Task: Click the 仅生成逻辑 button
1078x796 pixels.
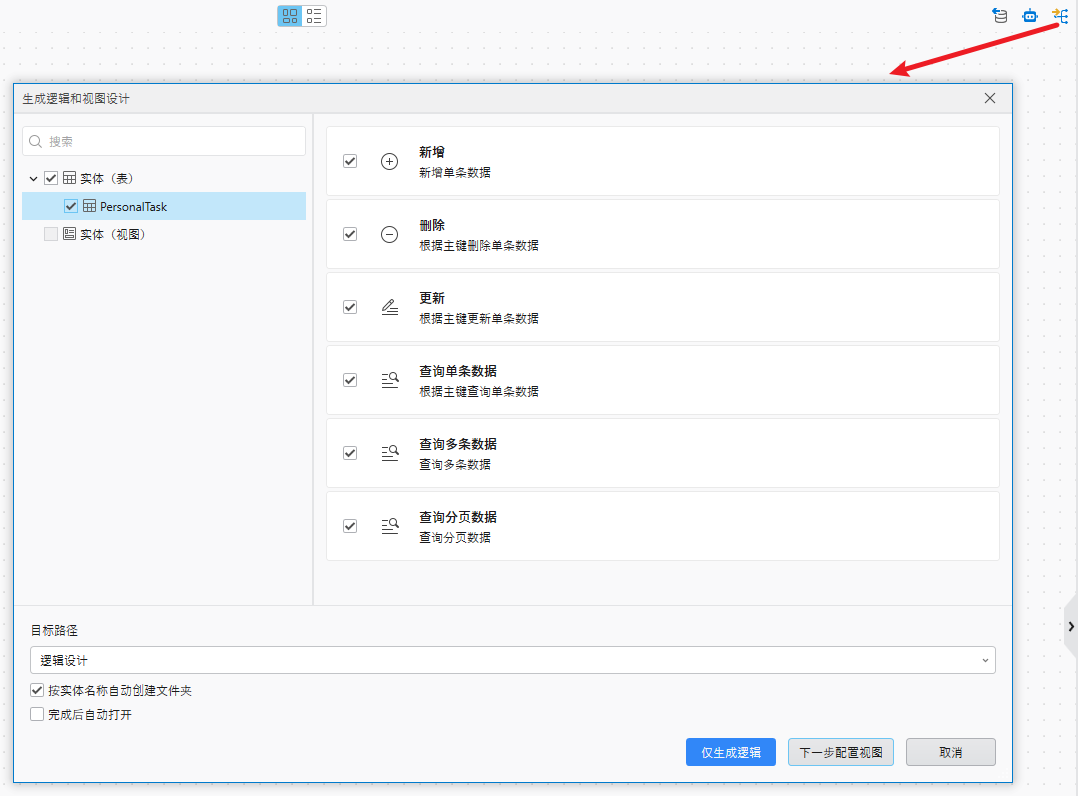Action: pos(730,752)
